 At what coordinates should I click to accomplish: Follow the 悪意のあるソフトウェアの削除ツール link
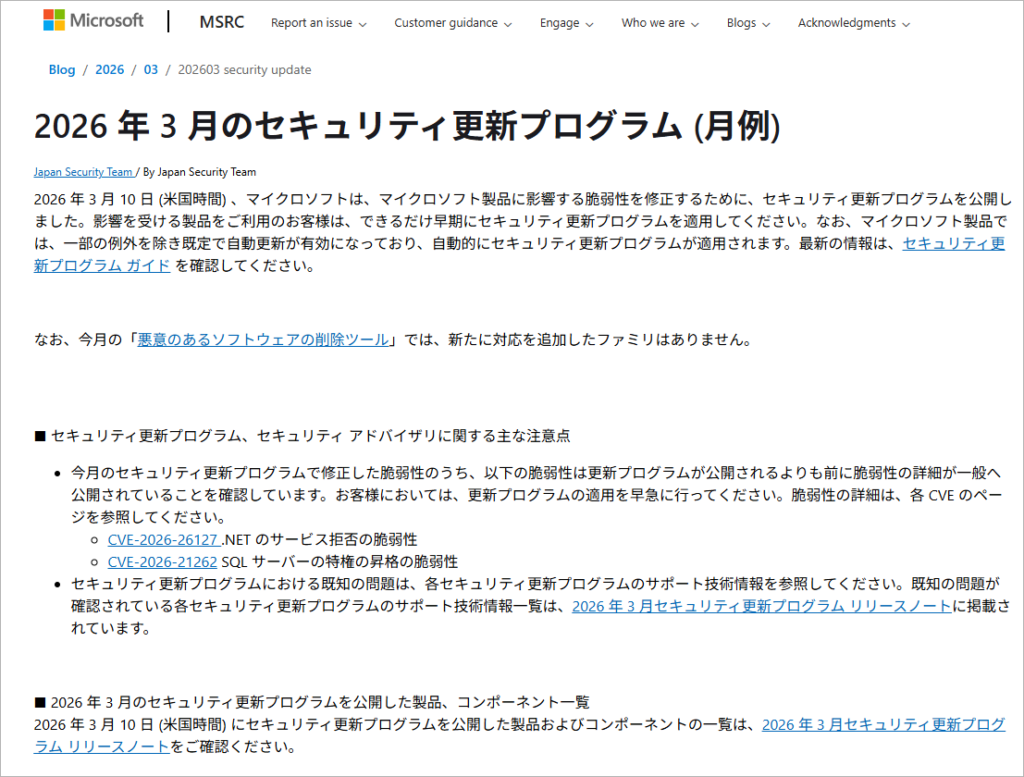click(263, 340)
